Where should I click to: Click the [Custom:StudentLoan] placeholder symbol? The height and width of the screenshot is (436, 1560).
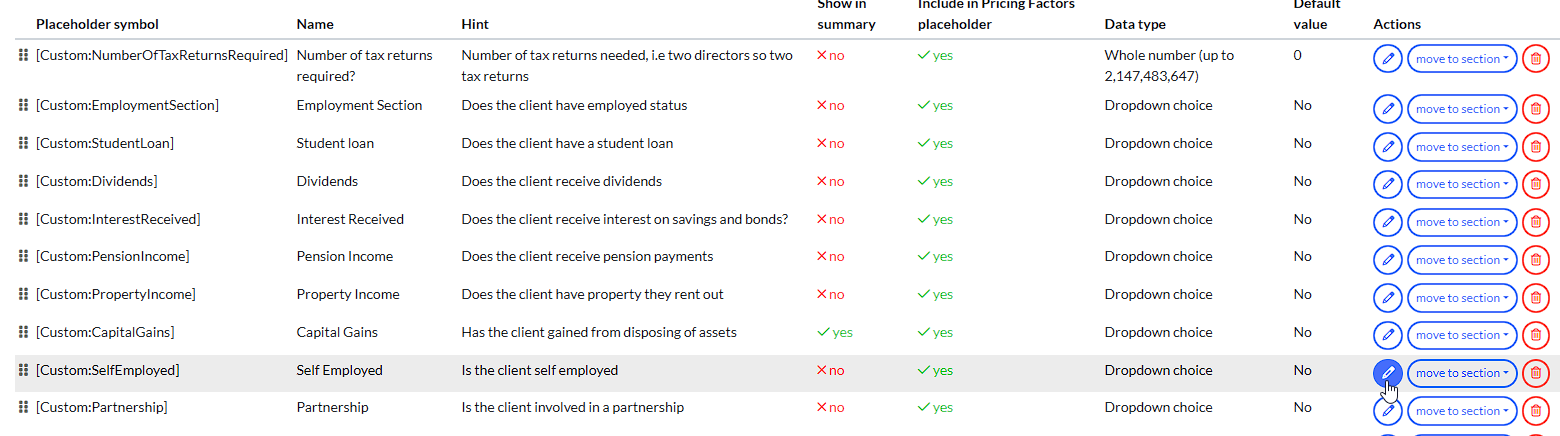tap(105, 143)
